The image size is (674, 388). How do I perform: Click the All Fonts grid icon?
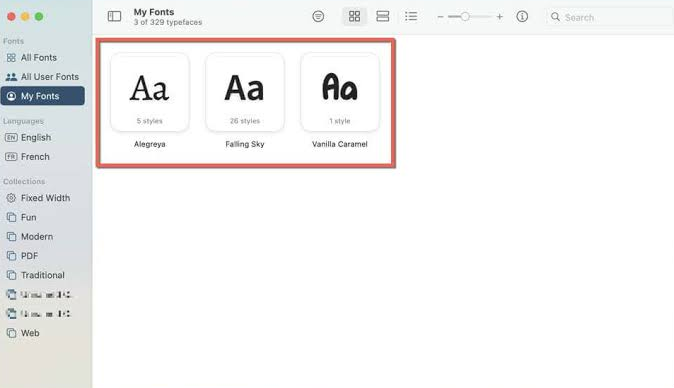point(11,58)
